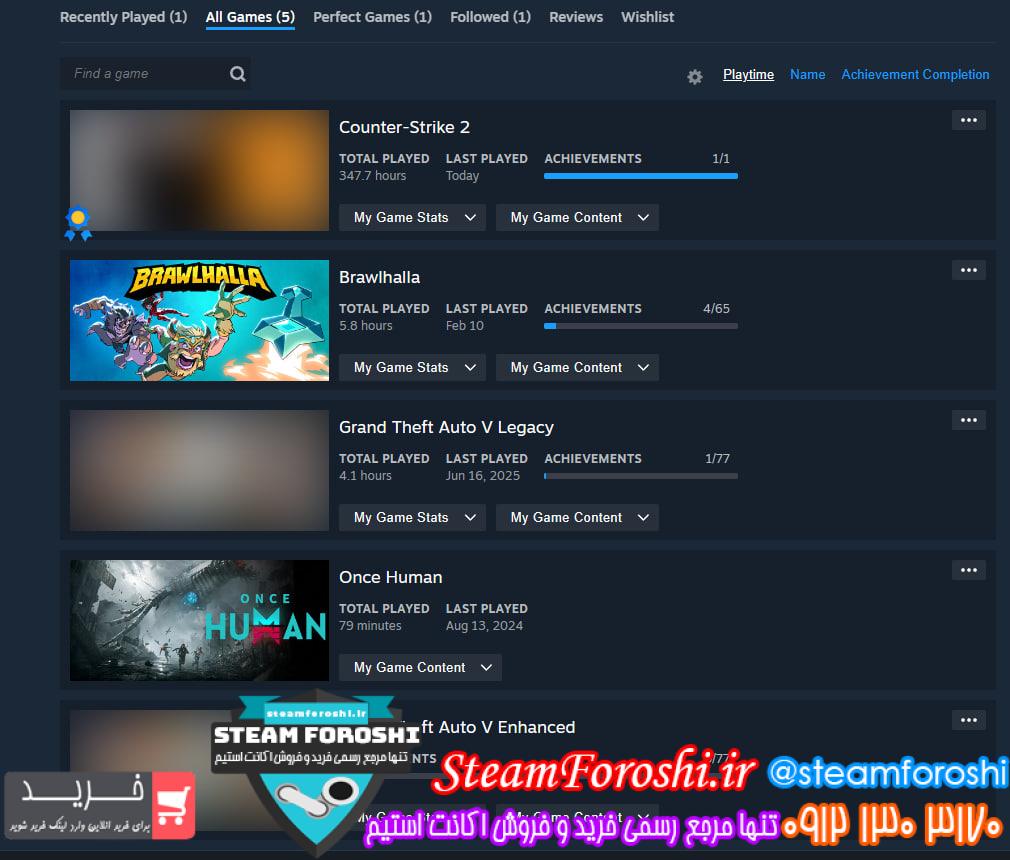Expand My Game Stats for GTA V Legacy

pos(412,518)
